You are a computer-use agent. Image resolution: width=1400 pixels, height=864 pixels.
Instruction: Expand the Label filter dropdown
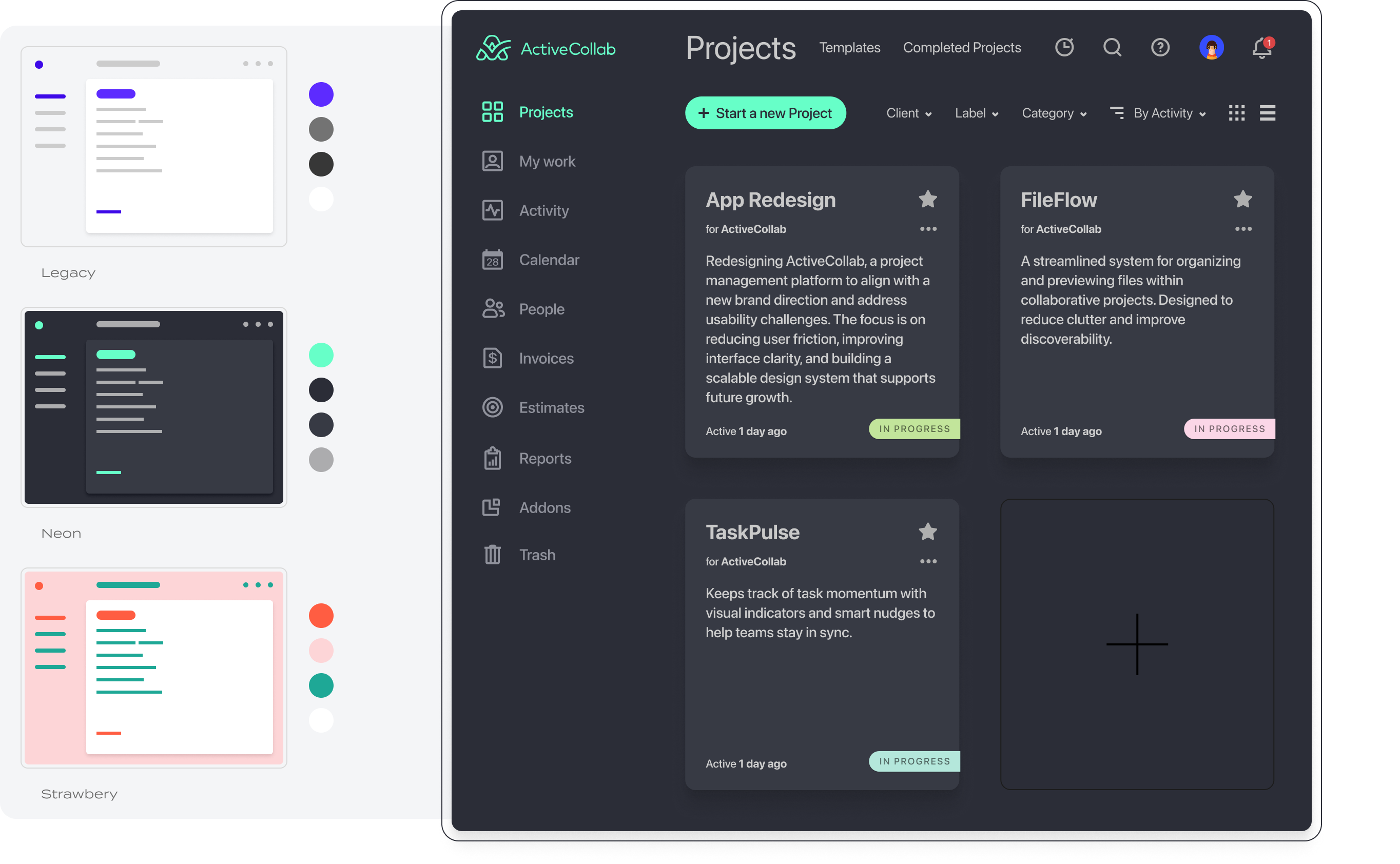click(x=976, y=113)
